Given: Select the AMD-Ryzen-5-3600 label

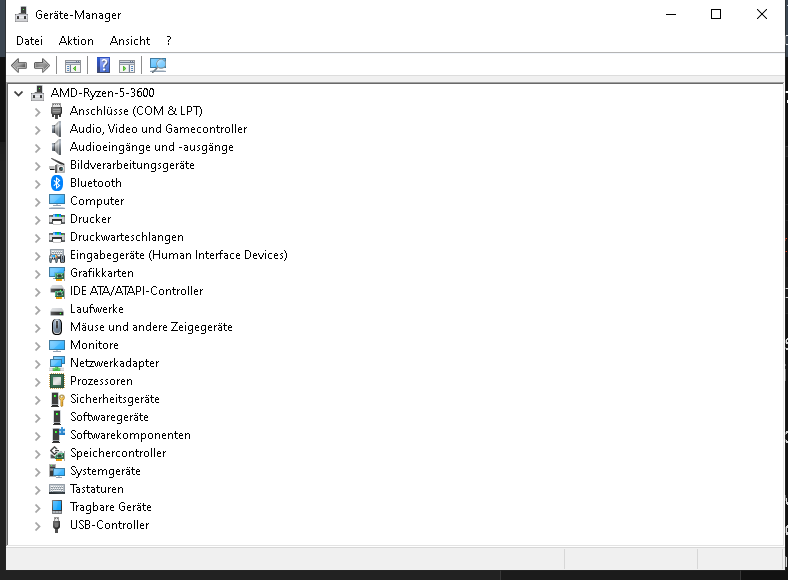Looking at the screenshot, I should coord(103,92).
